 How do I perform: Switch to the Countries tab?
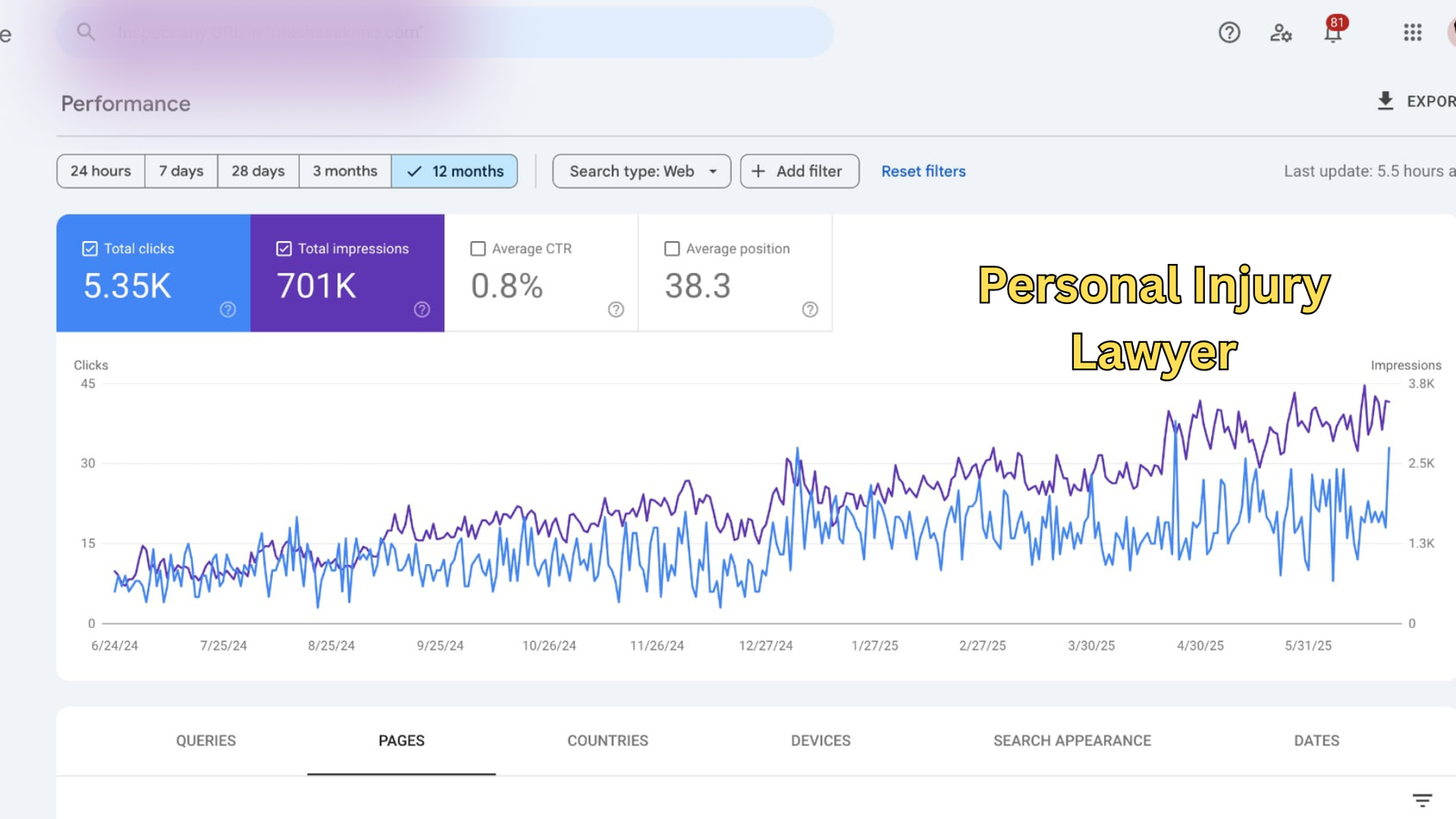[608, 741]
